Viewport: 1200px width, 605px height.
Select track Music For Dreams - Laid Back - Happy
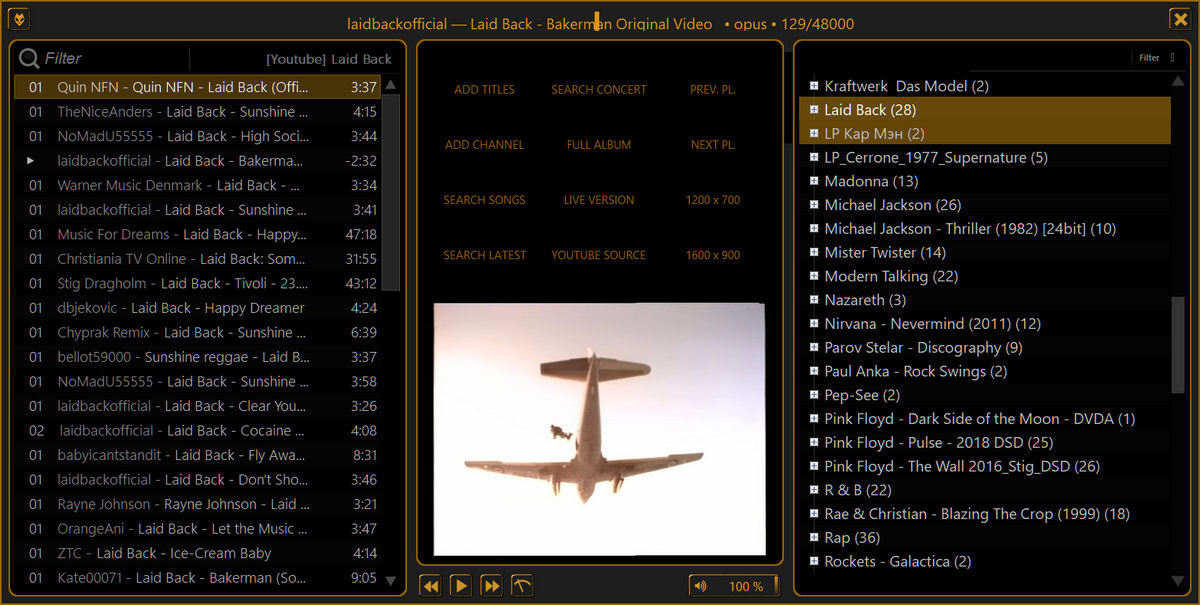tap(198, 234)
